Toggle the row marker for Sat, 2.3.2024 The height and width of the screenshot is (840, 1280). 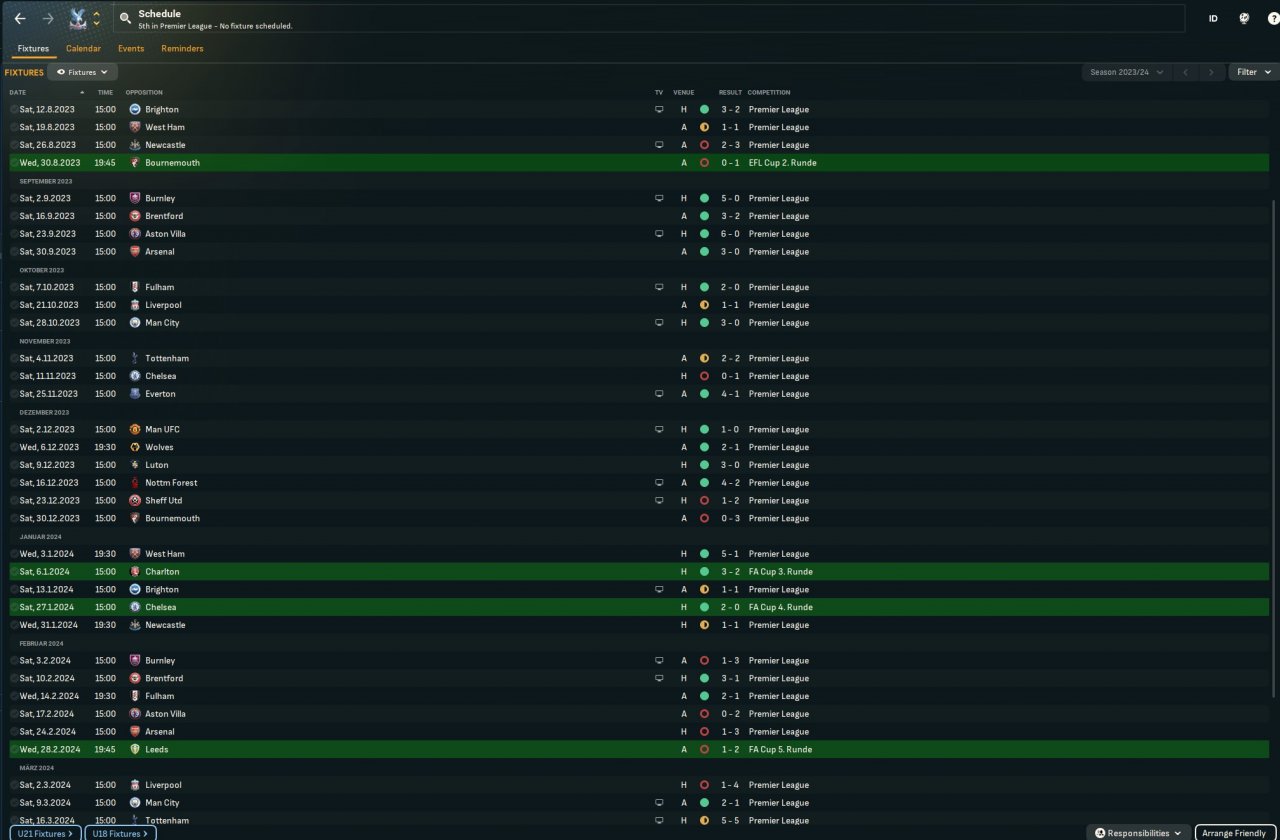coord(14,786)
